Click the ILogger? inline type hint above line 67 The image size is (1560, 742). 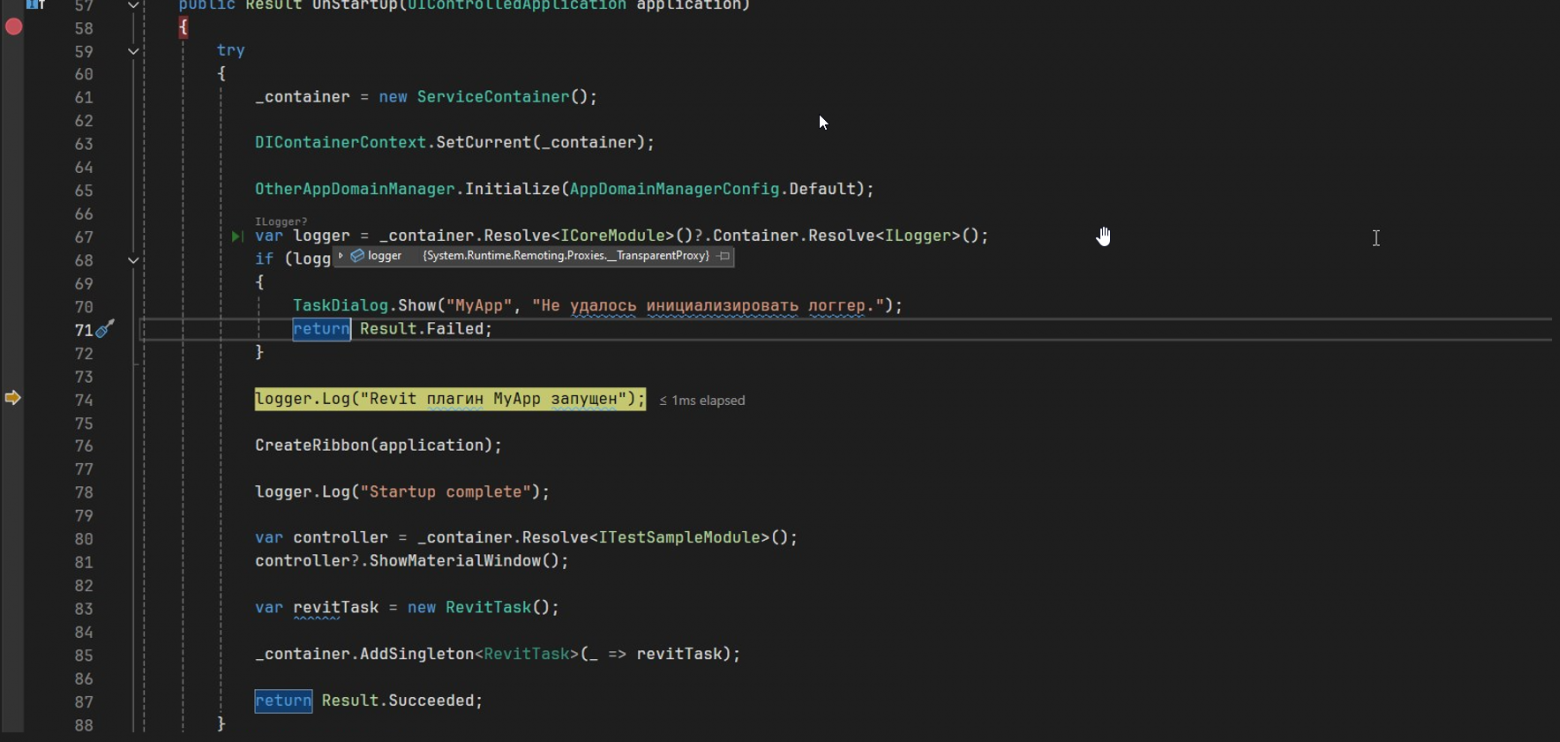(x=280, y=221)
